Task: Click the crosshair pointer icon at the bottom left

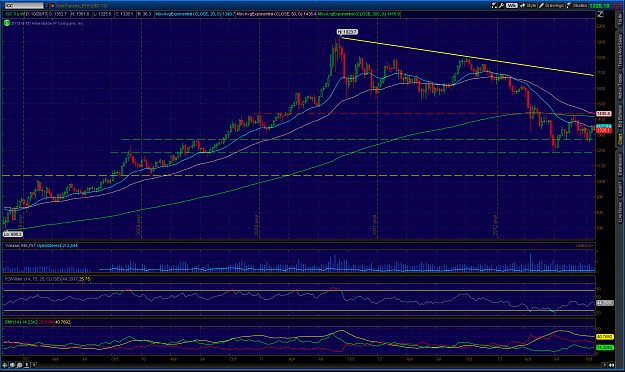Action: tap(6, 365)
